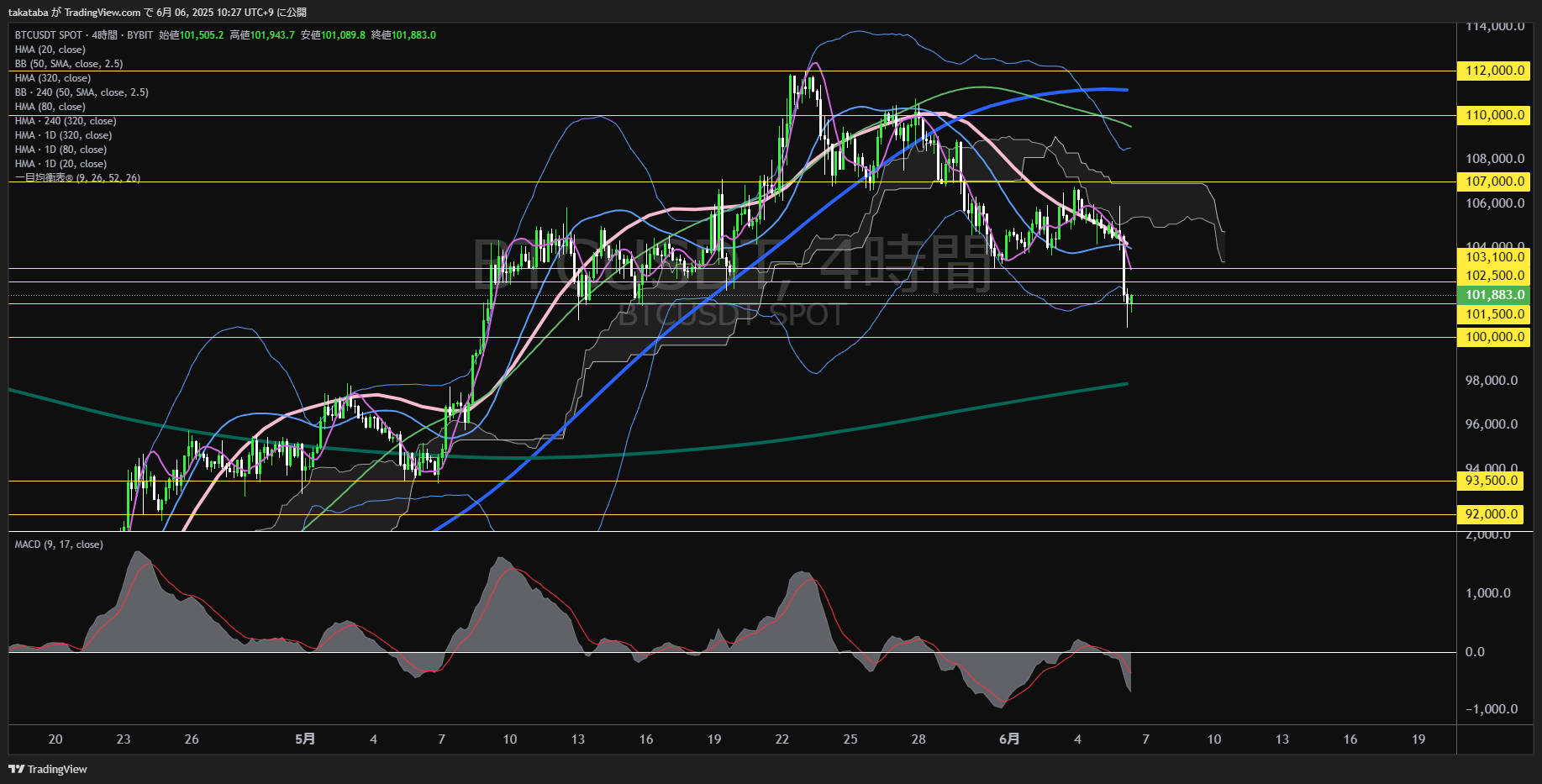Select the MACD (9, 17, close) legend

[59, 545]
